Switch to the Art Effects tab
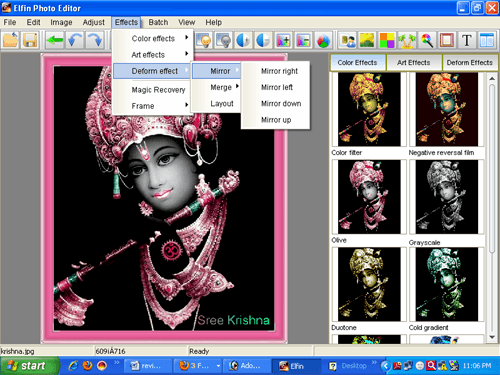This screenshot has height=375, width=500. click(414, 63)
